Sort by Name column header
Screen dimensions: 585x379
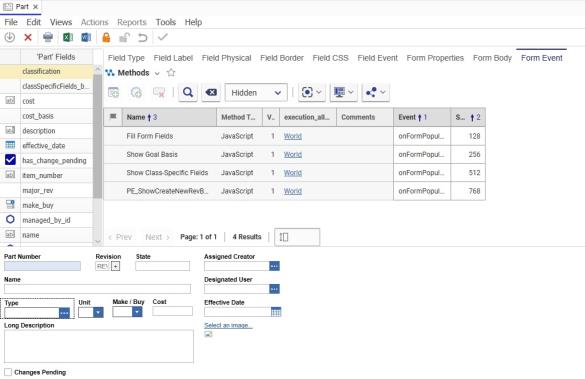(169, 117)
